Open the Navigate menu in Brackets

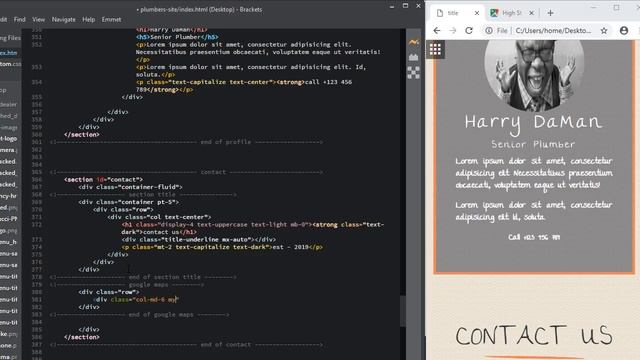point(64,19)
